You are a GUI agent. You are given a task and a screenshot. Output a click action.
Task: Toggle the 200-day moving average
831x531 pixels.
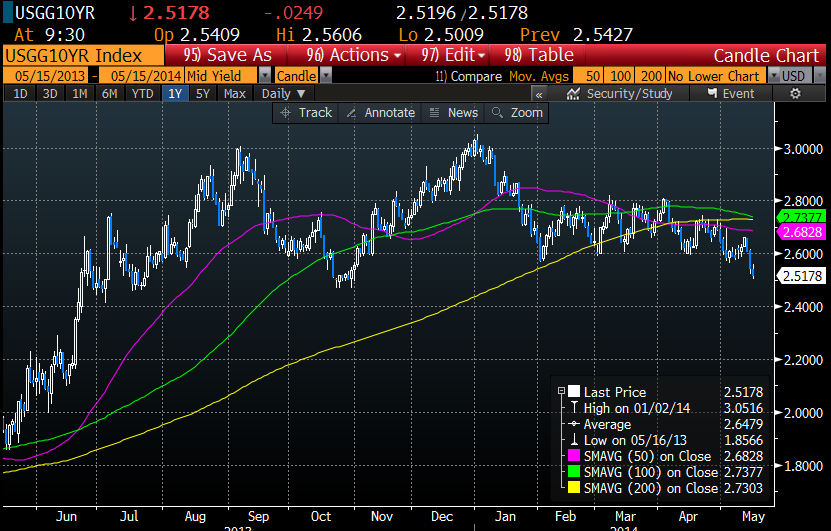coord(651,76)
